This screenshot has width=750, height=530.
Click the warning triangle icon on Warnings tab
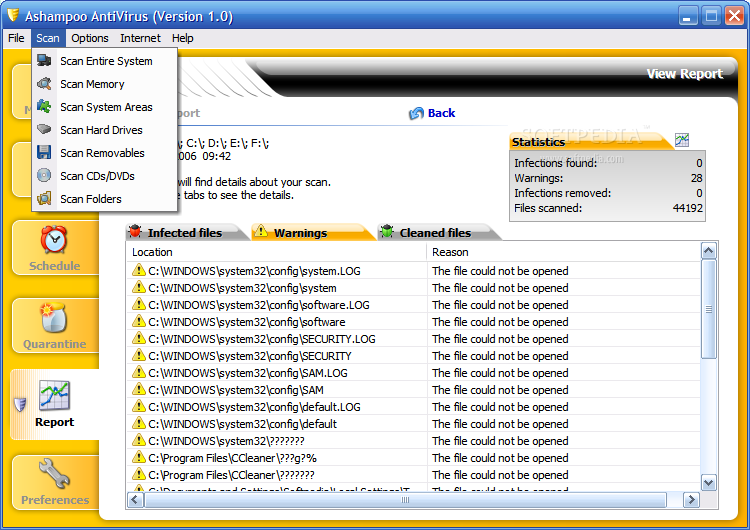[261, 231]
